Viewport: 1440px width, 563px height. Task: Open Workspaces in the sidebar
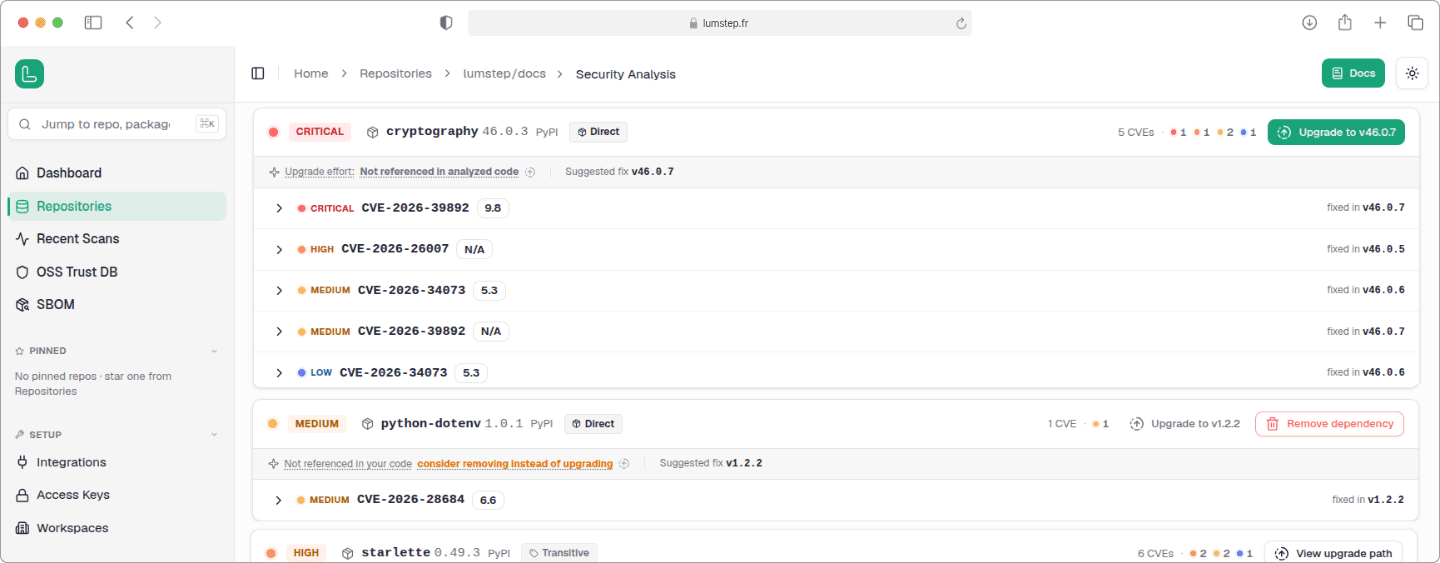tap(117, 528)
